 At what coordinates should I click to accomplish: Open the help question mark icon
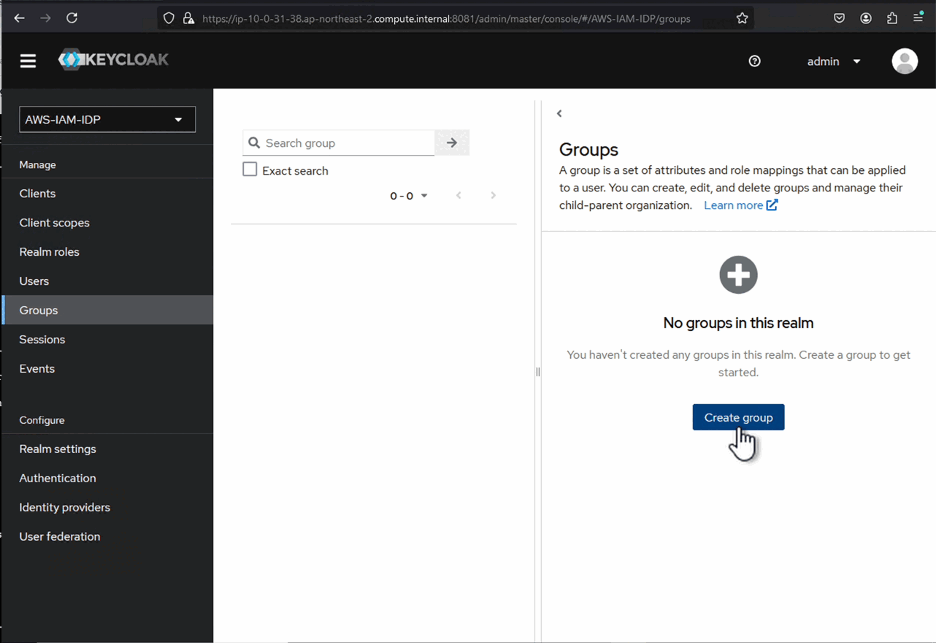(755, 61)
